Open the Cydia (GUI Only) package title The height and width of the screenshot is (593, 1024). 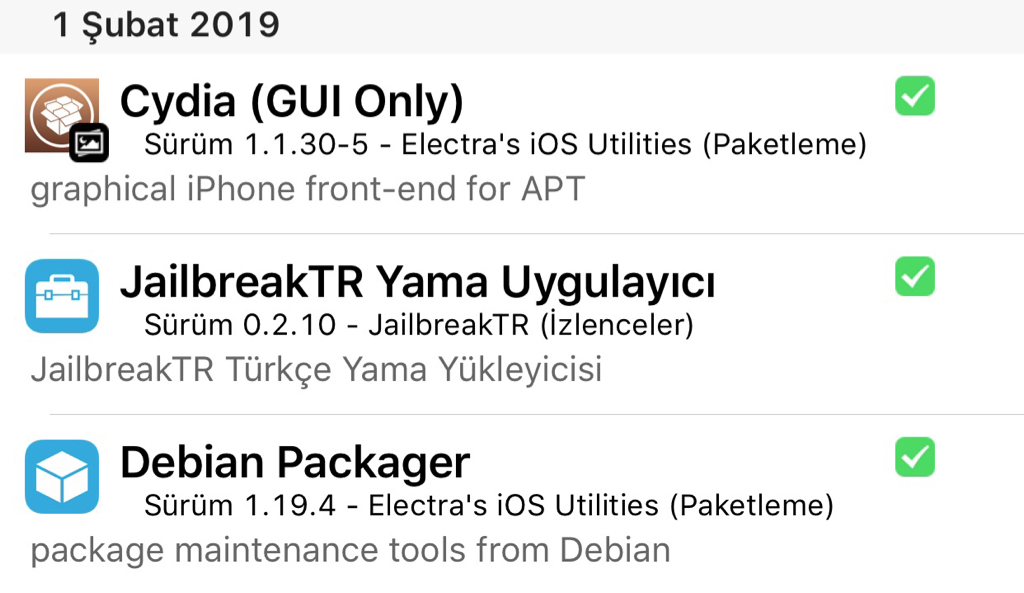tap(291, 101)
